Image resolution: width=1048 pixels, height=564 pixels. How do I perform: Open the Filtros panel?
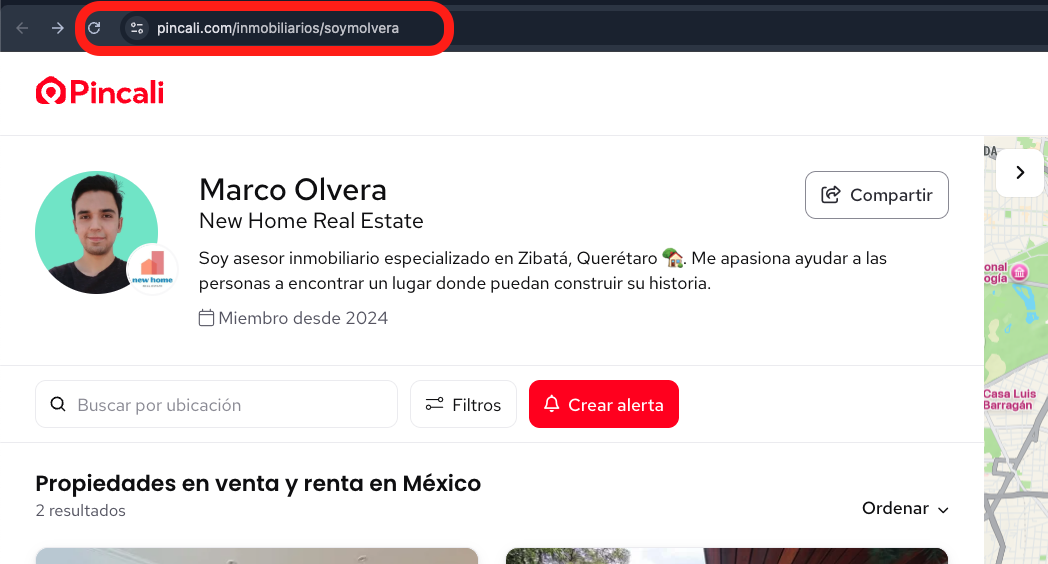(x=463, y=404)
